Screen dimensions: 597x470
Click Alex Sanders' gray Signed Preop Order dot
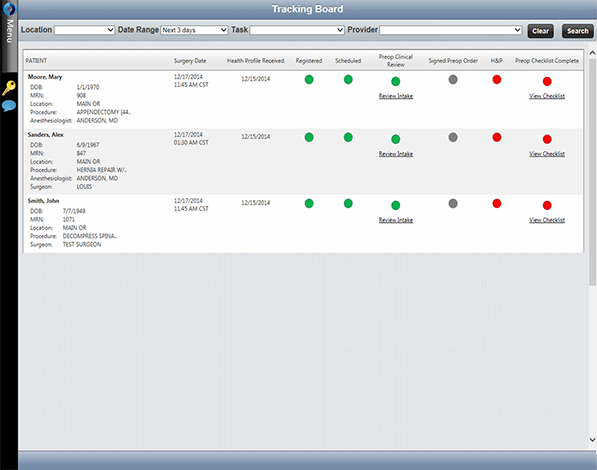point(453,137)
